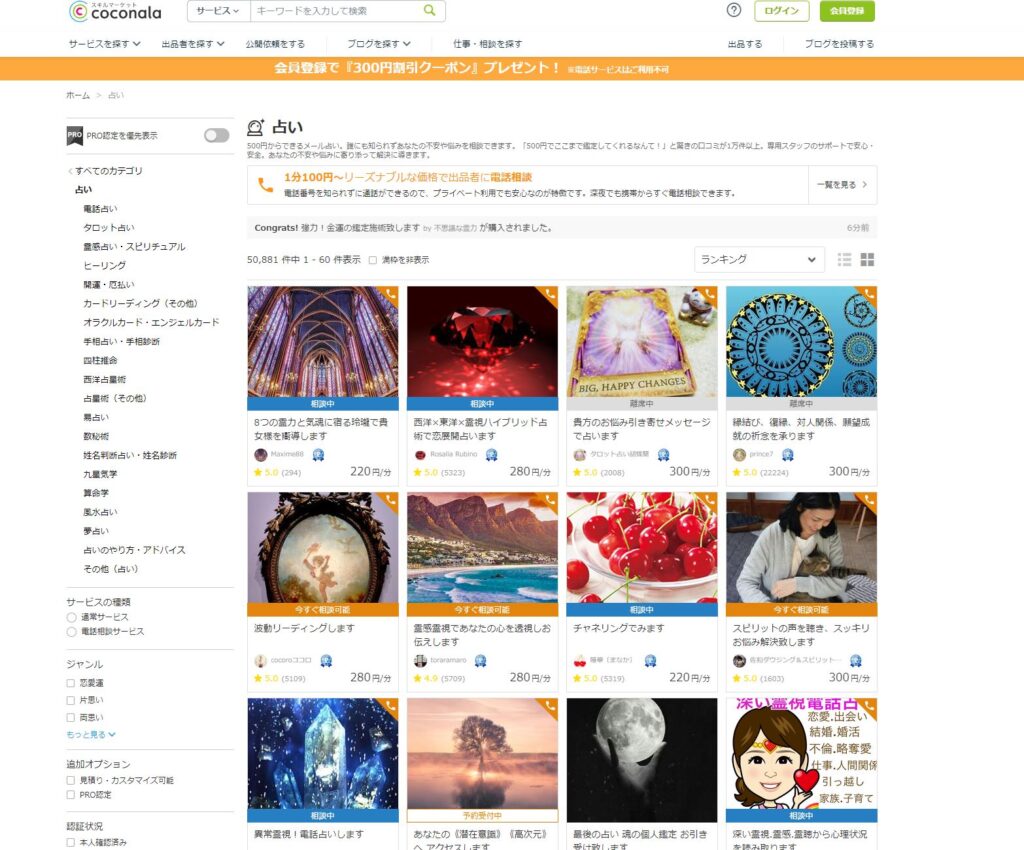Click phone icon on cathedral service card
Viewport: 1024px width, 850px height.
391,294
